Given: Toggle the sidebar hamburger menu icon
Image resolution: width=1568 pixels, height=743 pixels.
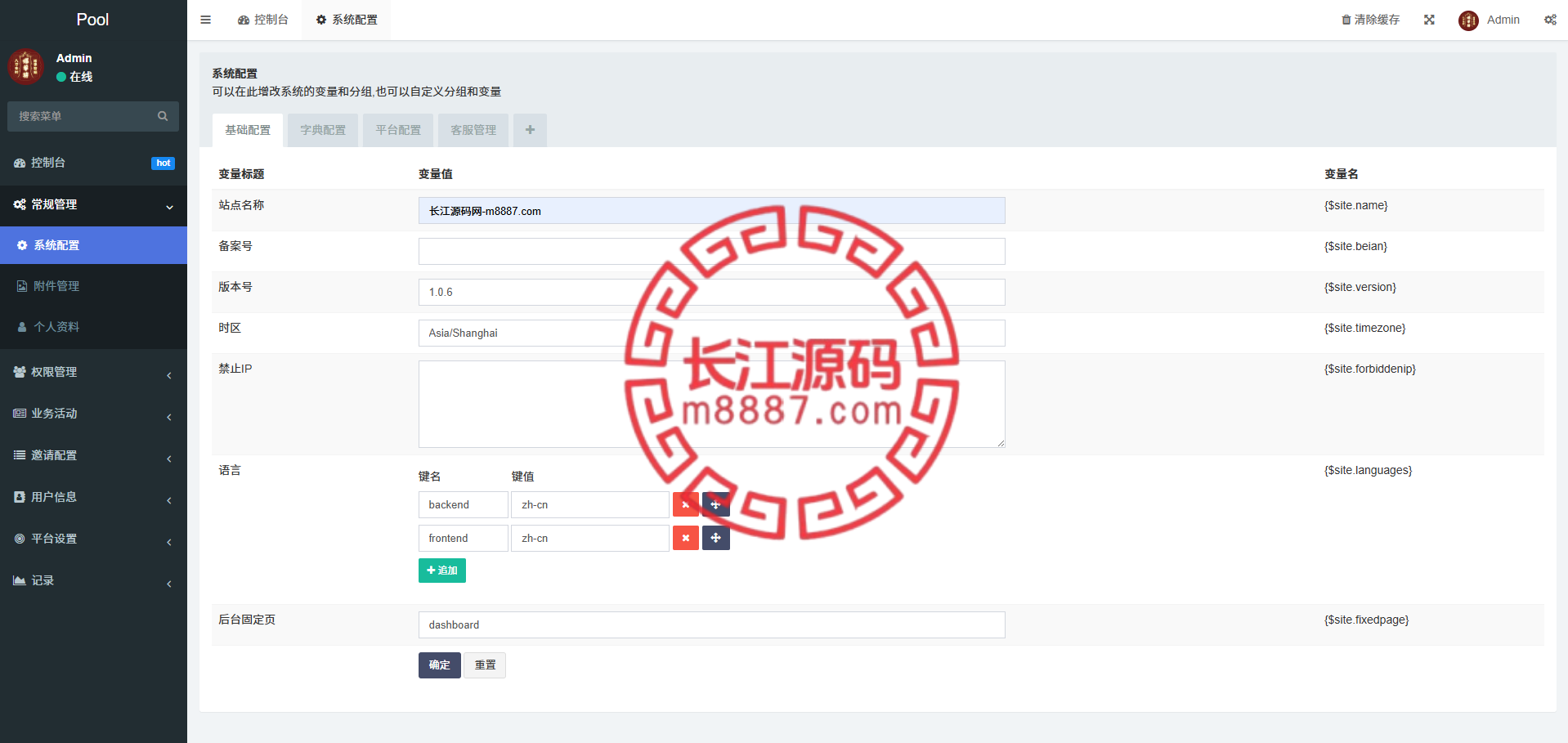Looking at the screenshot, I should 206,20.
